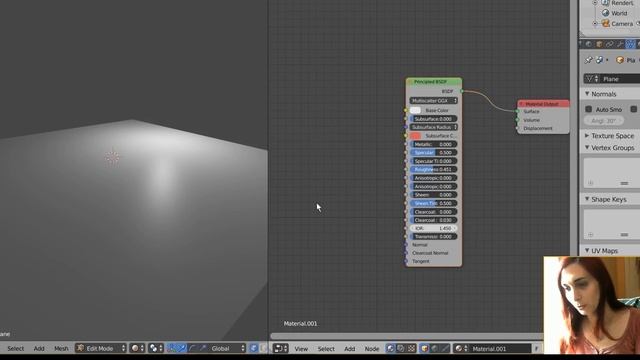Open the Edit Mode selector
640x360 pixels.
click(100, 349)
